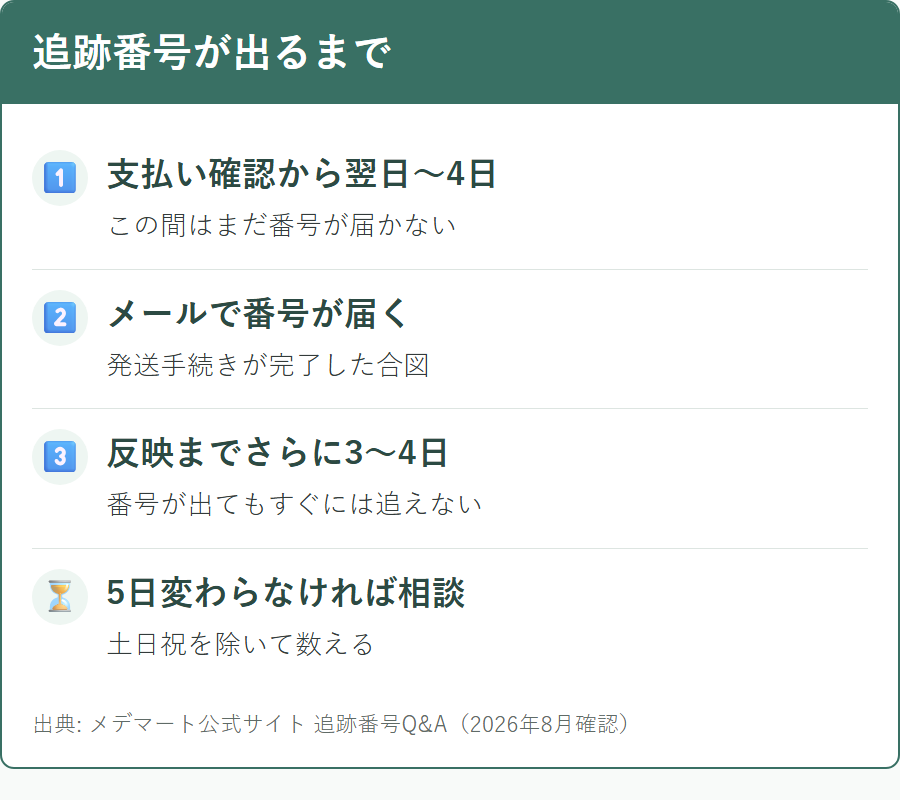Image resolution: width=900 pixels, height=800 pixels.
Task: Click divider line below step 3
Action: (450, 548)
